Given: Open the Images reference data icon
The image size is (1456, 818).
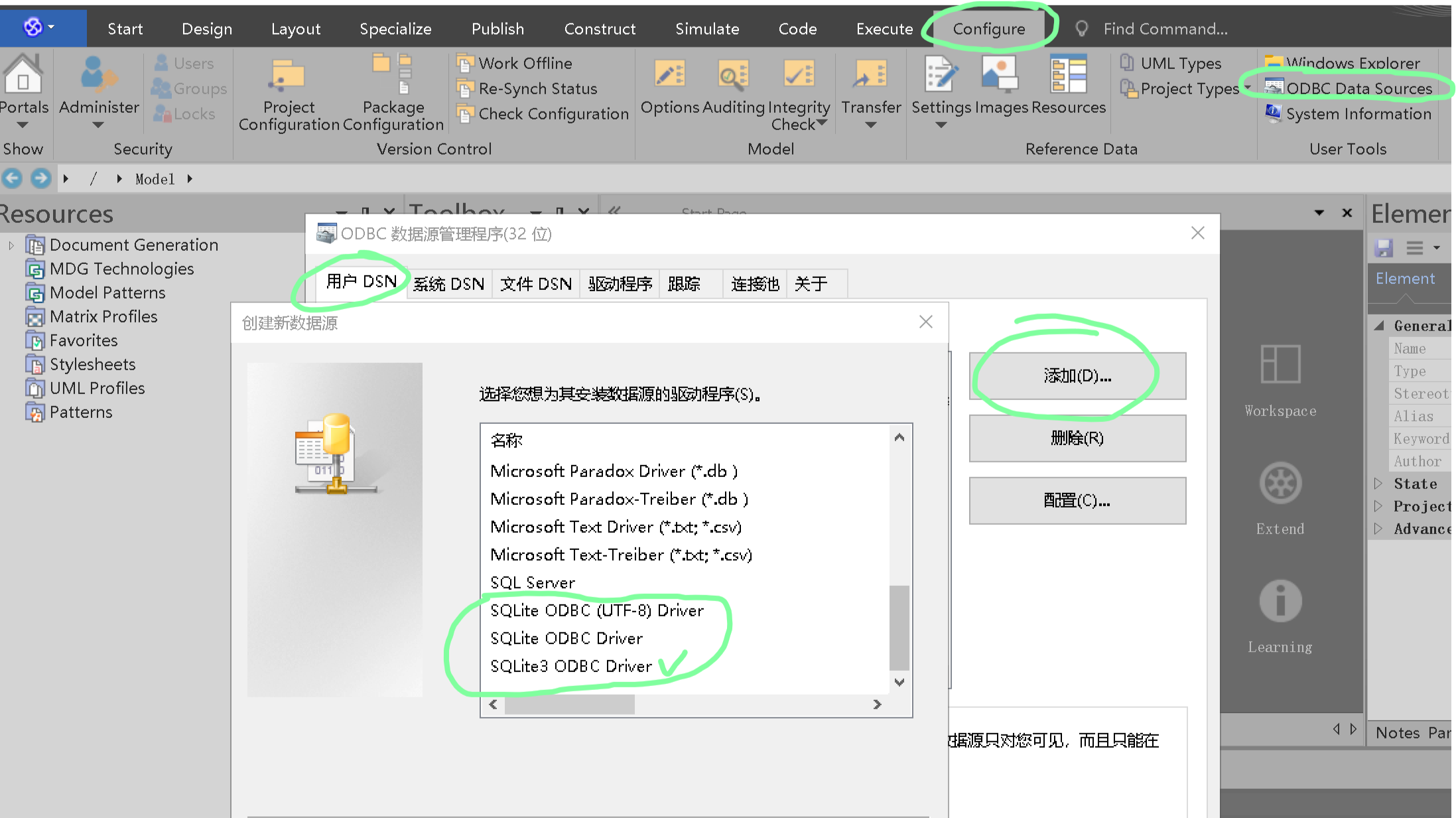Looking at the screenshot, I should [x=1000, y=74].
